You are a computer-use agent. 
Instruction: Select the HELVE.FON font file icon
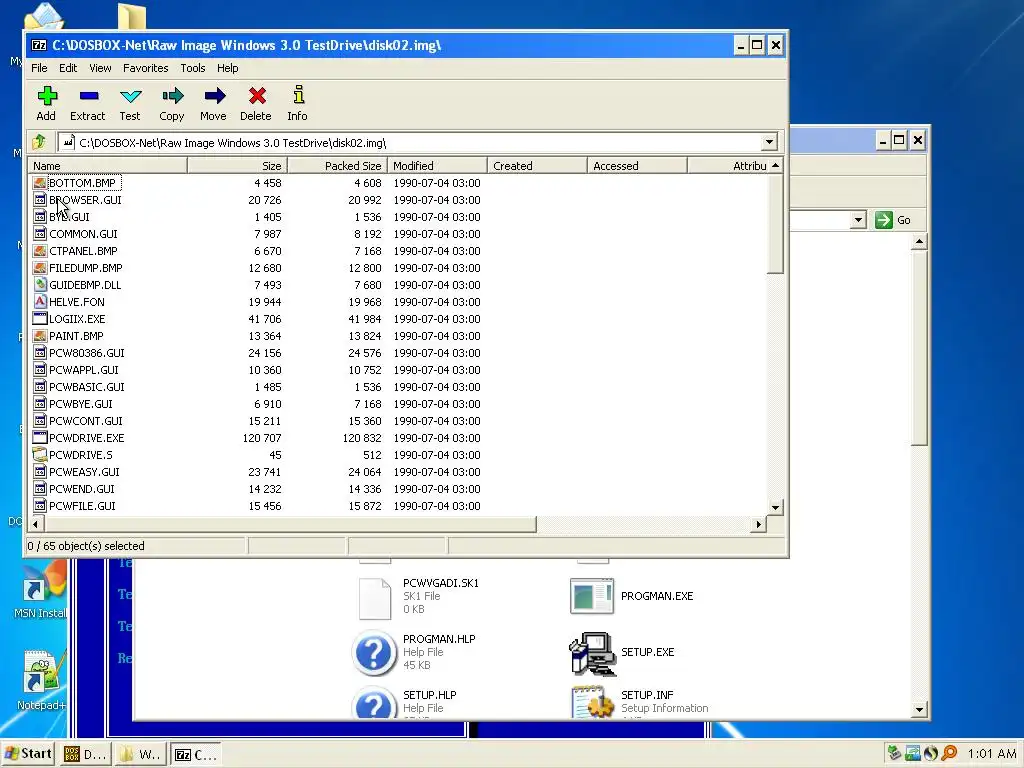tap(40, 302)
